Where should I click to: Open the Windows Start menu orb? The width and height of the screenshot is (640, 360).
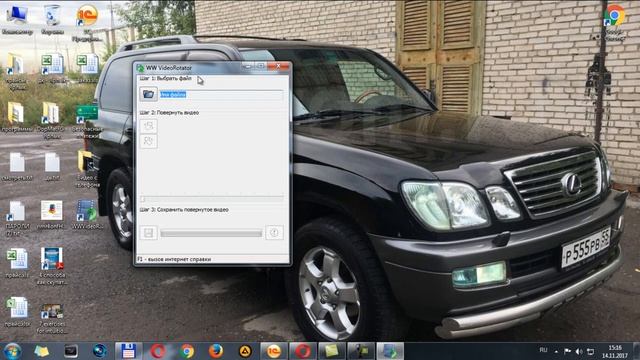(x=12, y=351)
